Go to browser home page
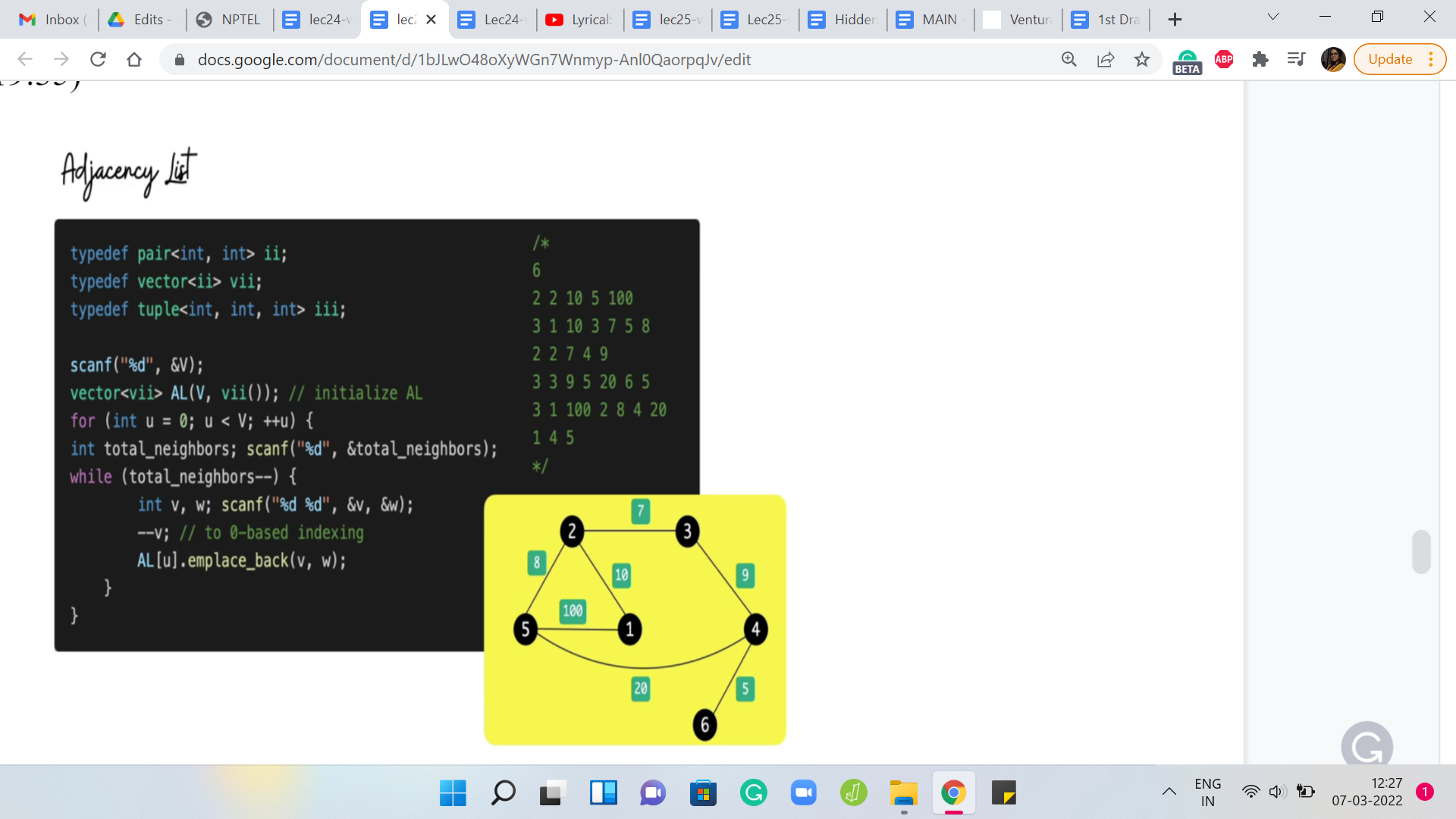This screenshot has height=819, width=1456. [134, 59]
